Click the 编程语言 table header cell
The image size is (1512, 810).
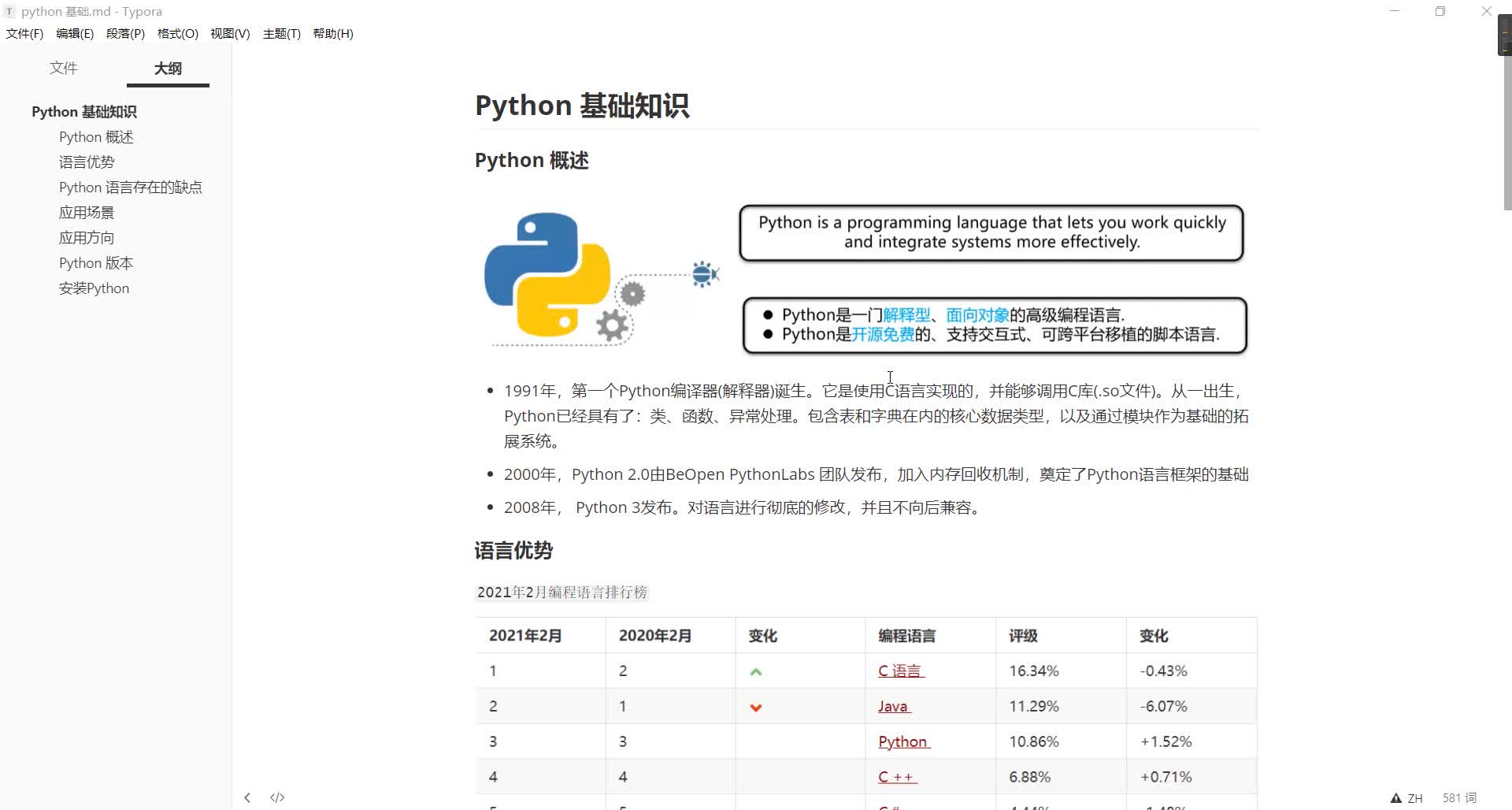pyautogui.click(x=931, y=636)
